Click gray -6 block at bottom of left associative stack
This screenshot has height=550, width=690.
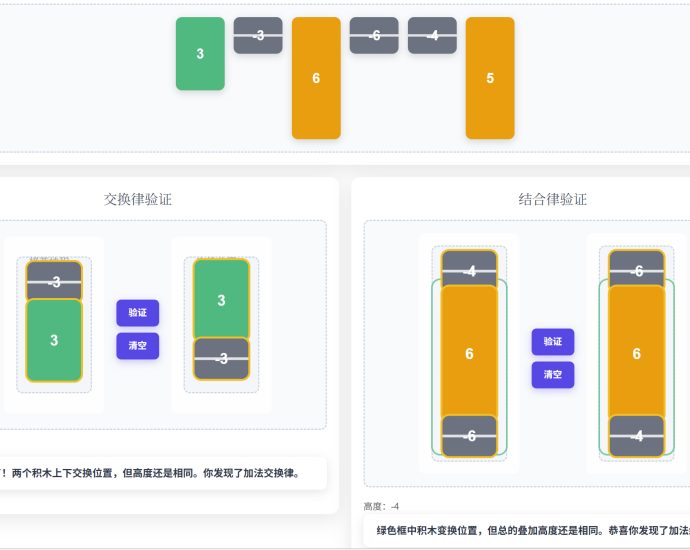point(470,436)
